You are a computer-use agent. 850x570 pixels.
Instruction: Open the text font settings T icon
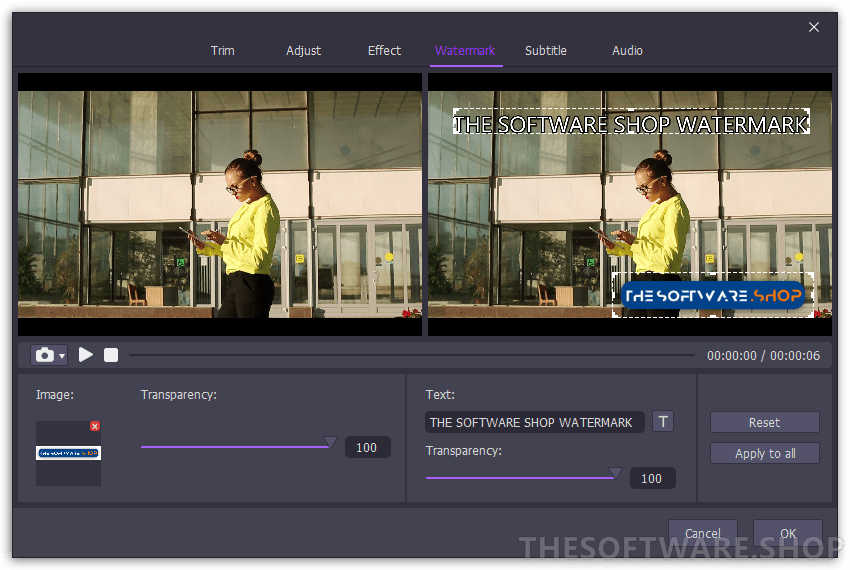click(662, 422)
